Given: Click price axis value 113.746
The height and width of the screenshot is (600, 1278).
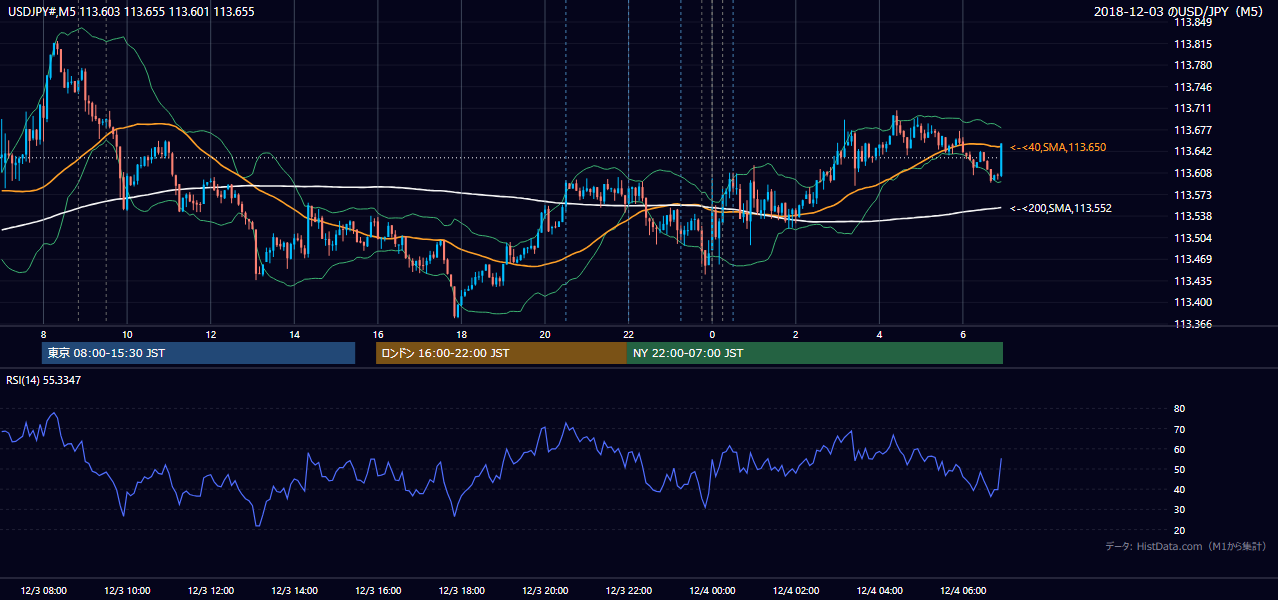Looking at the screenshot, I should (1192, 87).
